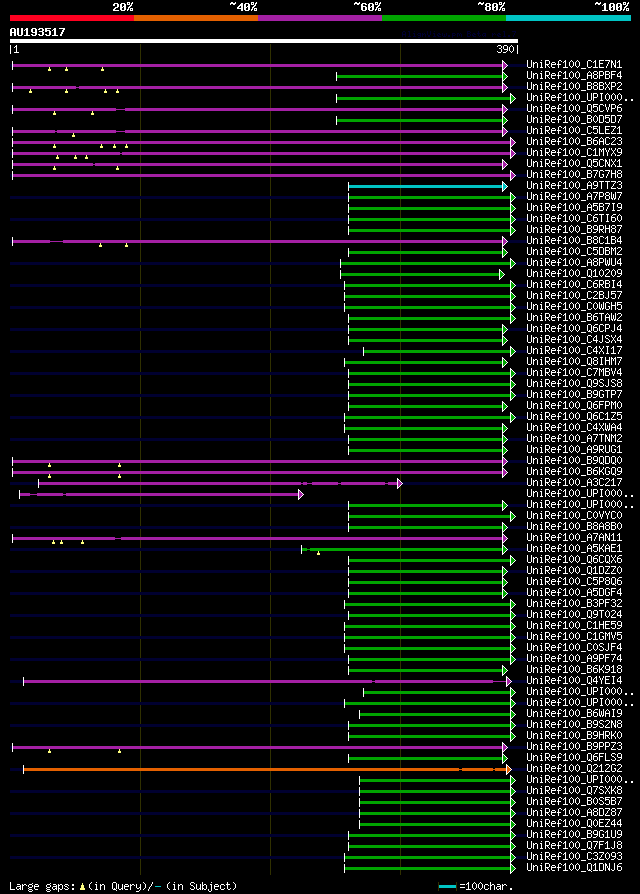Select the UniRef100_C1HE59 label
Viewport: 640px width, 894px height.
(x=574, y=625)
